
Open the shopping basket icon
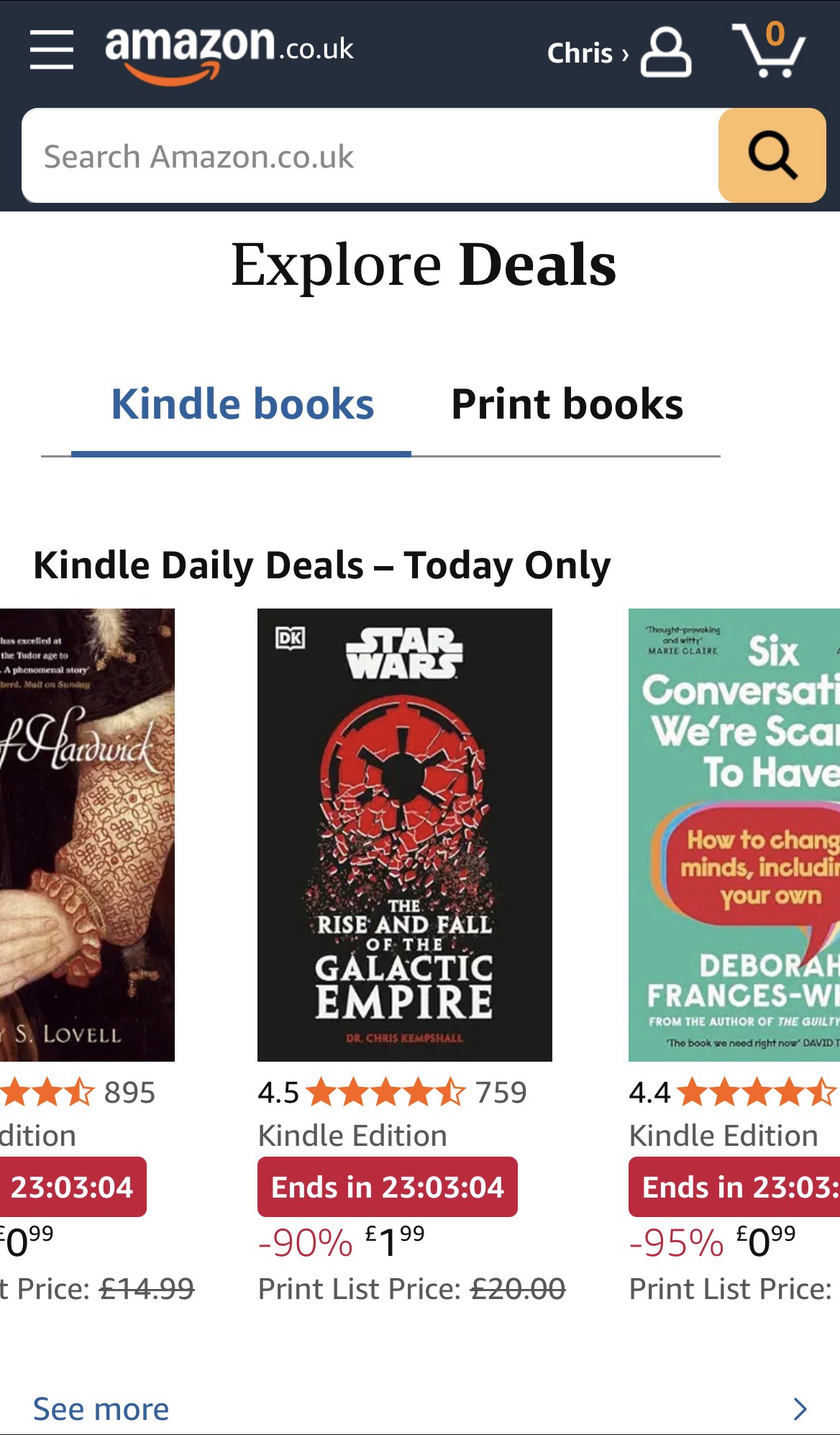[768, 50]
